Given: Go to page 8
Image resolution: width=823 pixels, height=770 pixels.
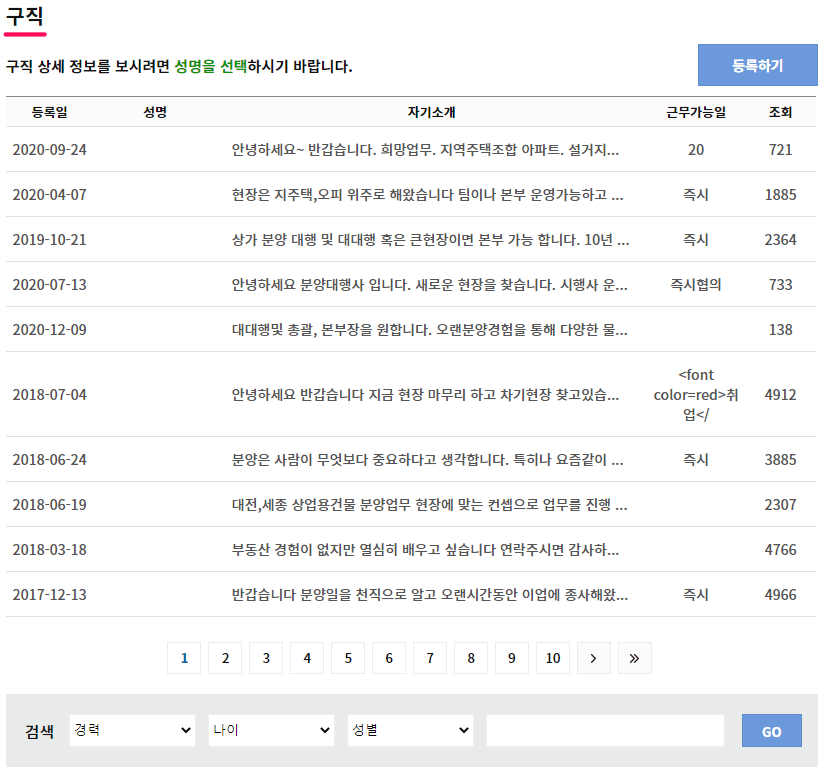Looking at the screenshot, I should point(471,658).
